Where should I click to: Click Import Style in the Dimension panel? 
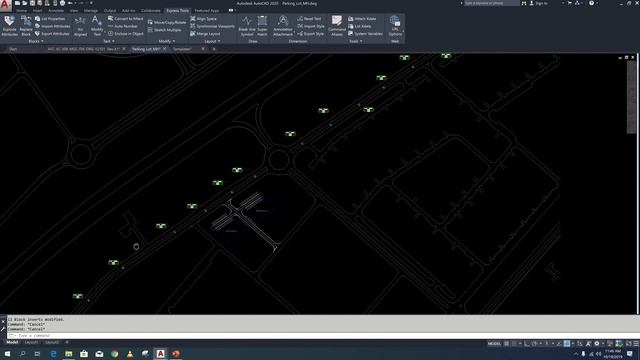click(311, 26)
